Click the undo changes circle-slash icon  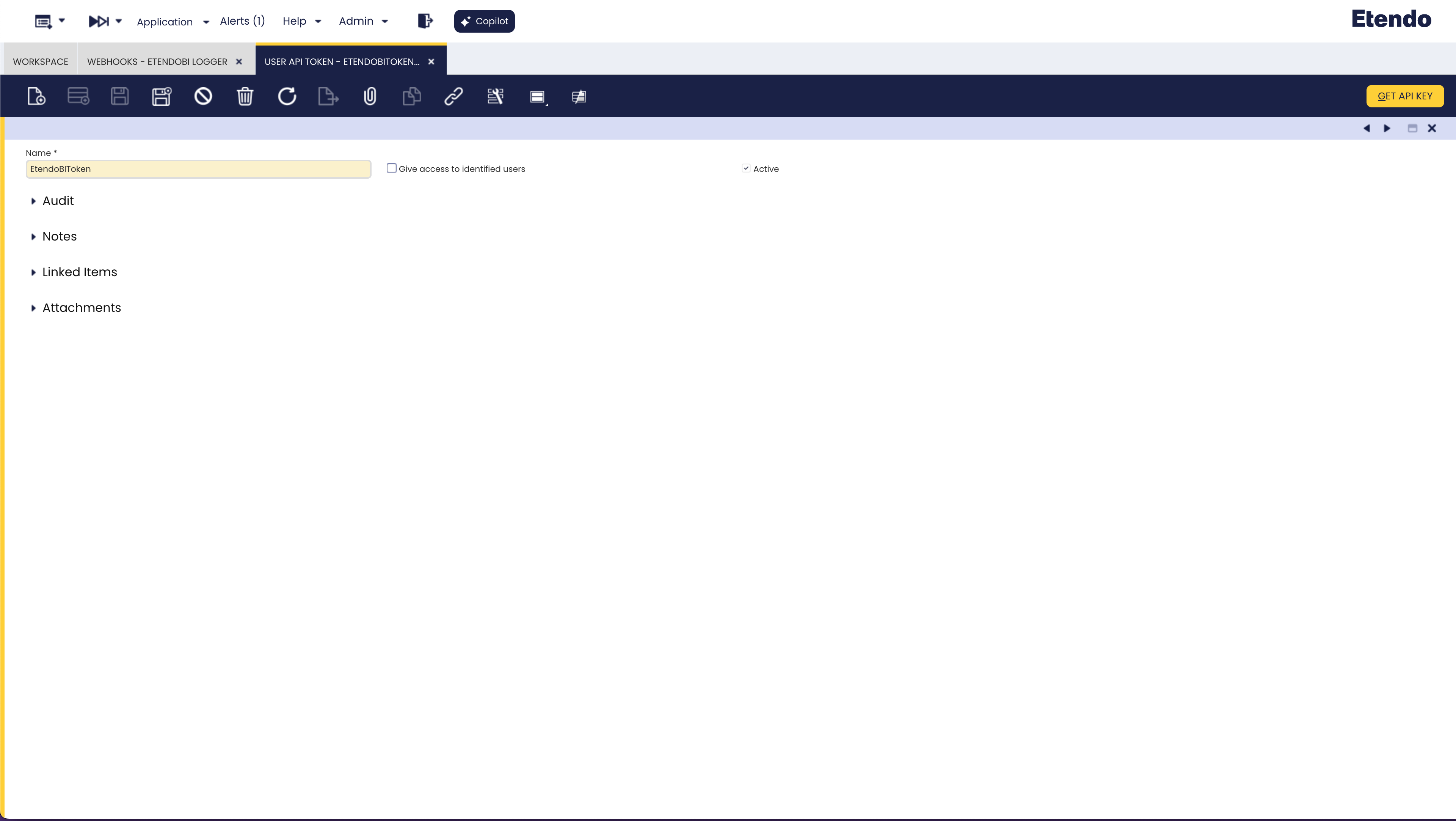(204, 96)
